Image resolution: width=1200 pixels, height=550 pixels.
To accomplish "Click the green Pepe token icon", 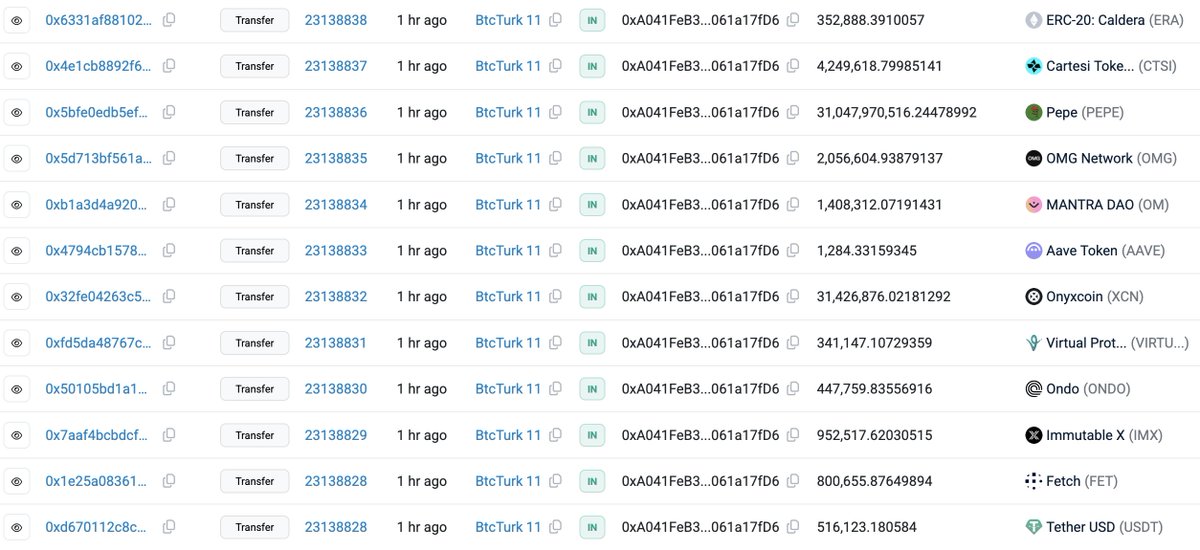I will point(1034,112).
